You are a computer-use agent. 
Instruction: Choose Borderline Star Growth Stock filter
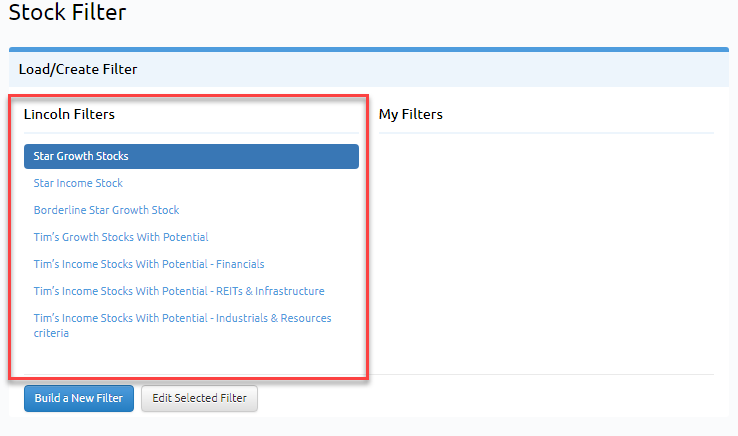[106, 210]
